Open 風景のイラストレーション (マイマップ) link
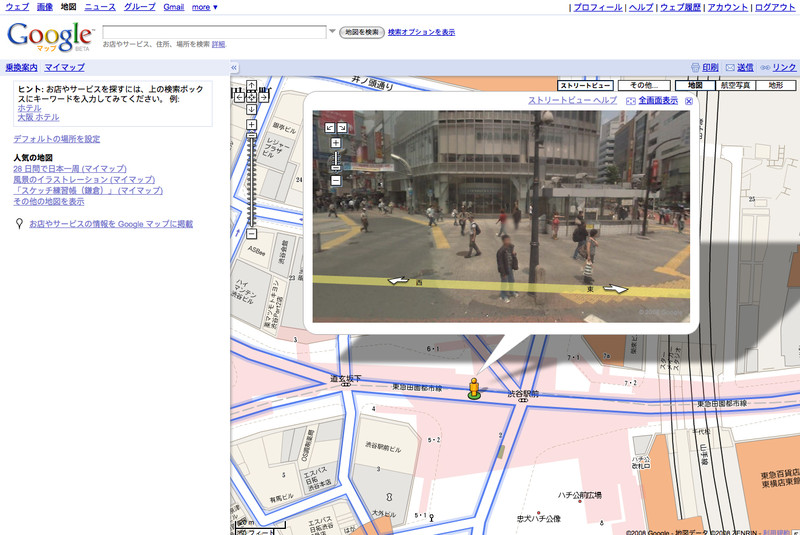Screen dimensions: 800x535 (84, 180)
